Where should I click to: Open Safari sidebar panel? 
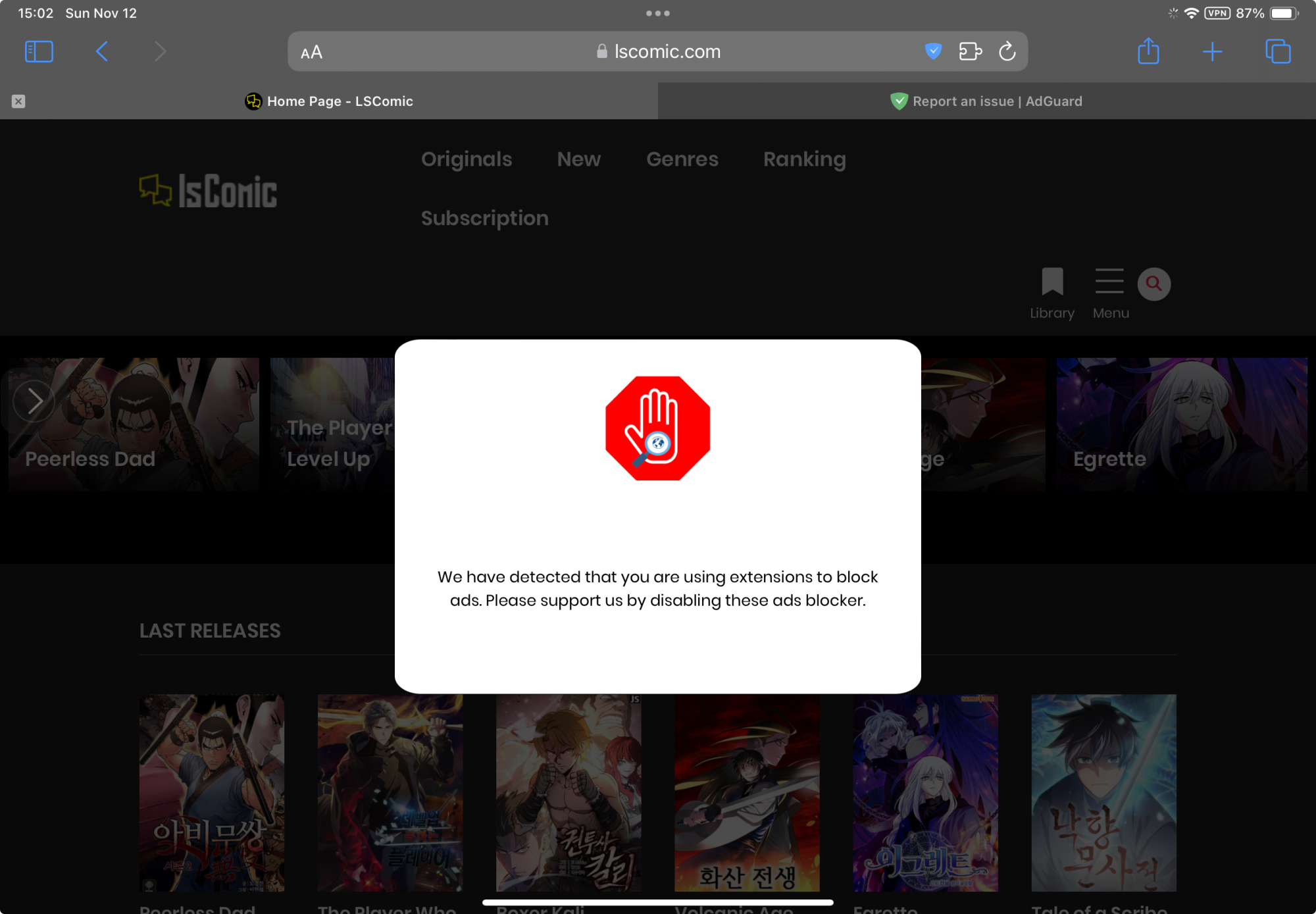[39, 51]
